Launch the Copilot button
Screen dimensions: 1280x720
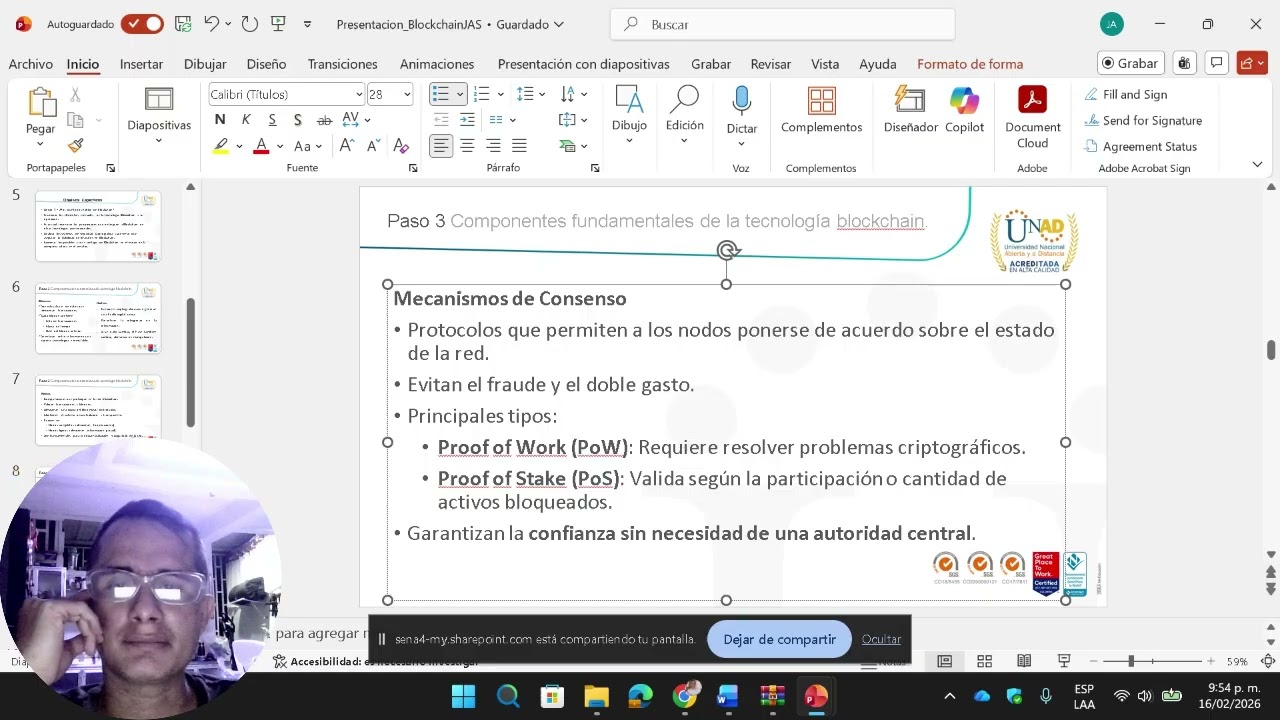[x=964, y=111]
